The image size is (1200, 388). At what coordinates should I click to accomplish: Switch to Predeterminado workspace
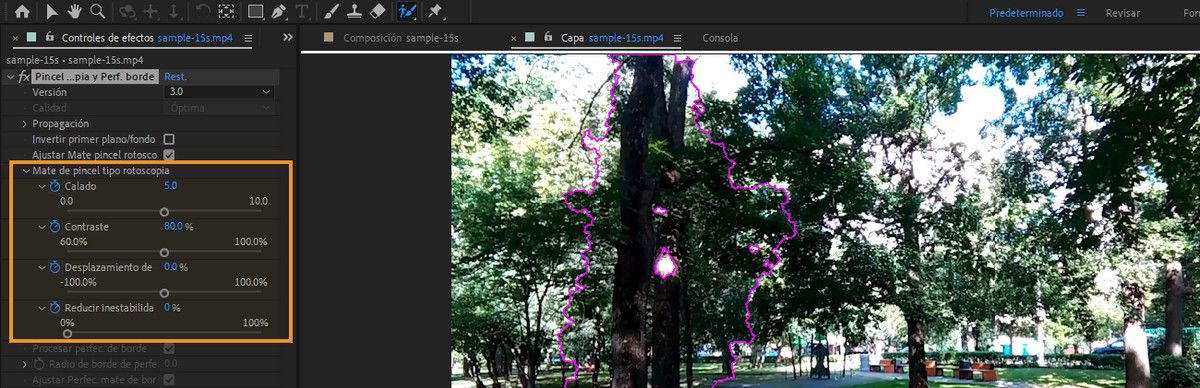pyautogui.click(x=1027, y=13)
